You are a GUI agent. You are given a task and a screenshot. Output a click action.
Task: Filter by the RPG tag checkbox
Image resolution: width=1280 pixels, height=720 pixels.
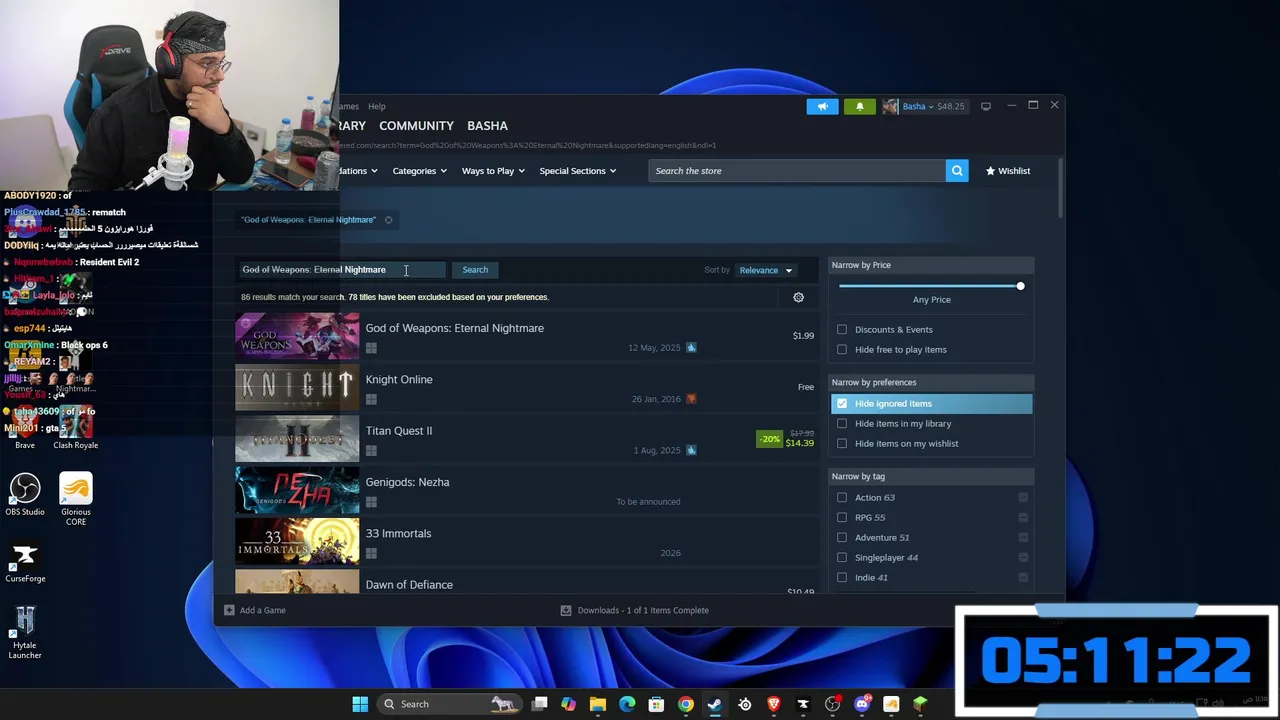click(x=842, y=517)
